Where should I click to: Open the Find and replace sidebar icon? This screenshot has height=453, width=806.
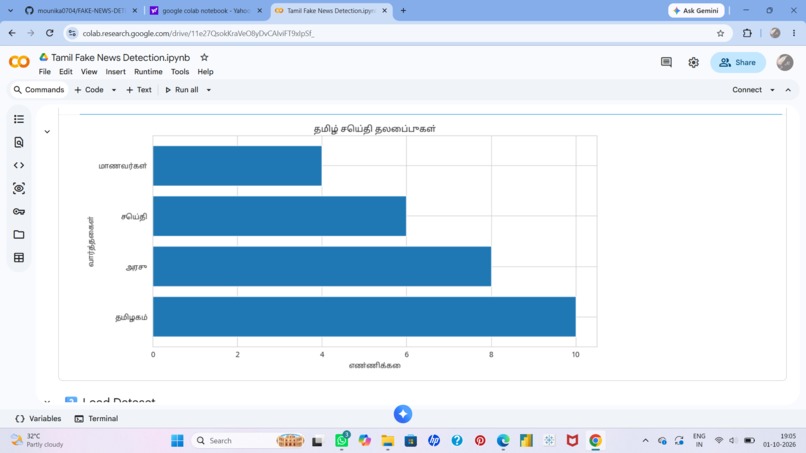tap(19, 142)
